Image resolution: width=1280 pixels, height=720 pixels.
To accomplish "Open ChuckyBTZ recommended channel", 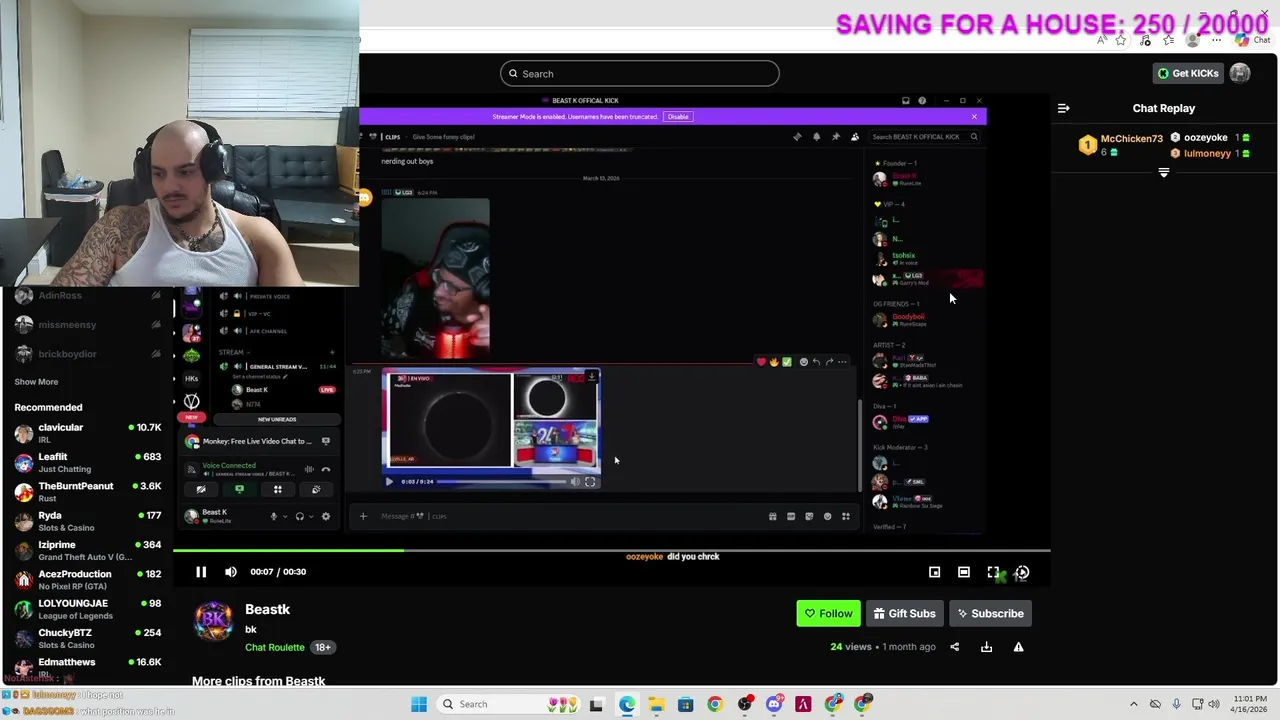I will click(x=88, y=638).
